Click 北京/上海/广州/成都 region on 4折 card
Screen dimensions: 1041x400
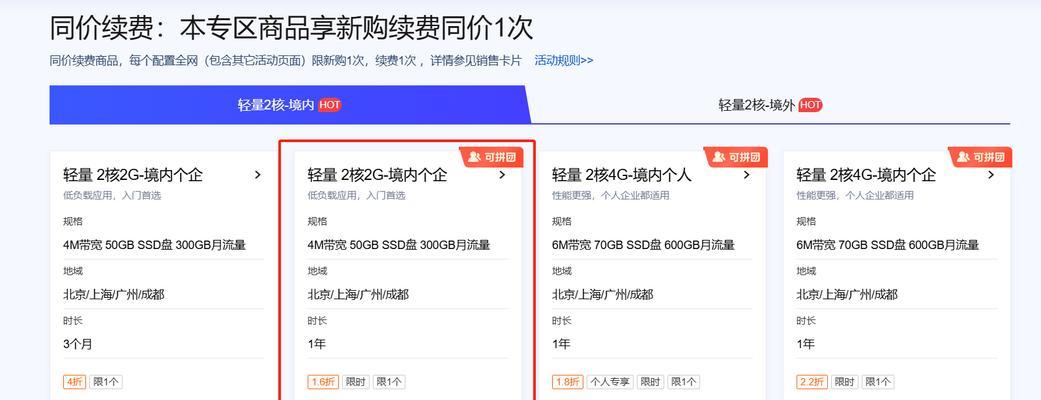114,294
